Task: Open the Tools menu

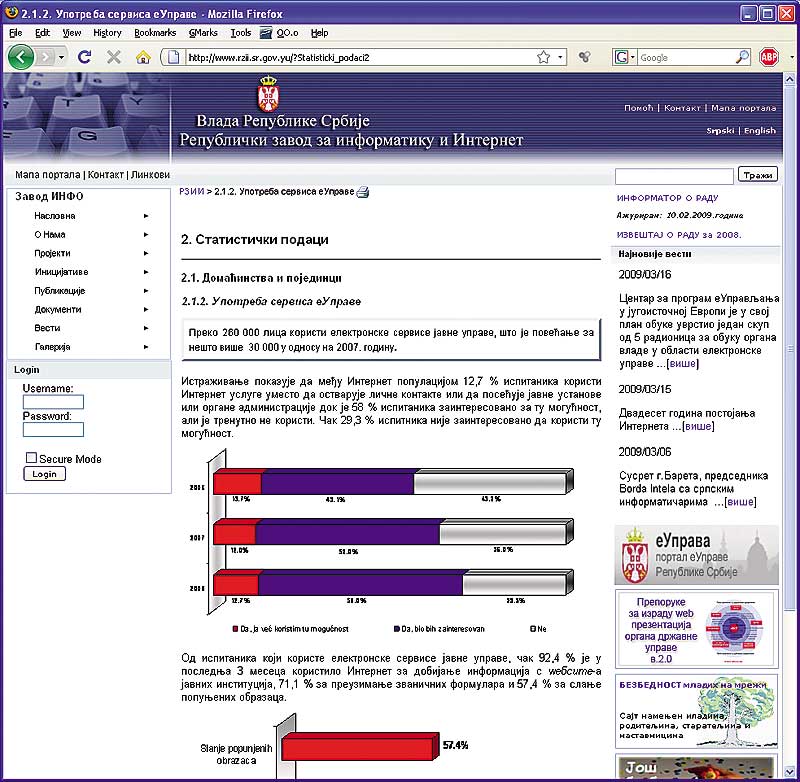Action: [x=241, y=33]
